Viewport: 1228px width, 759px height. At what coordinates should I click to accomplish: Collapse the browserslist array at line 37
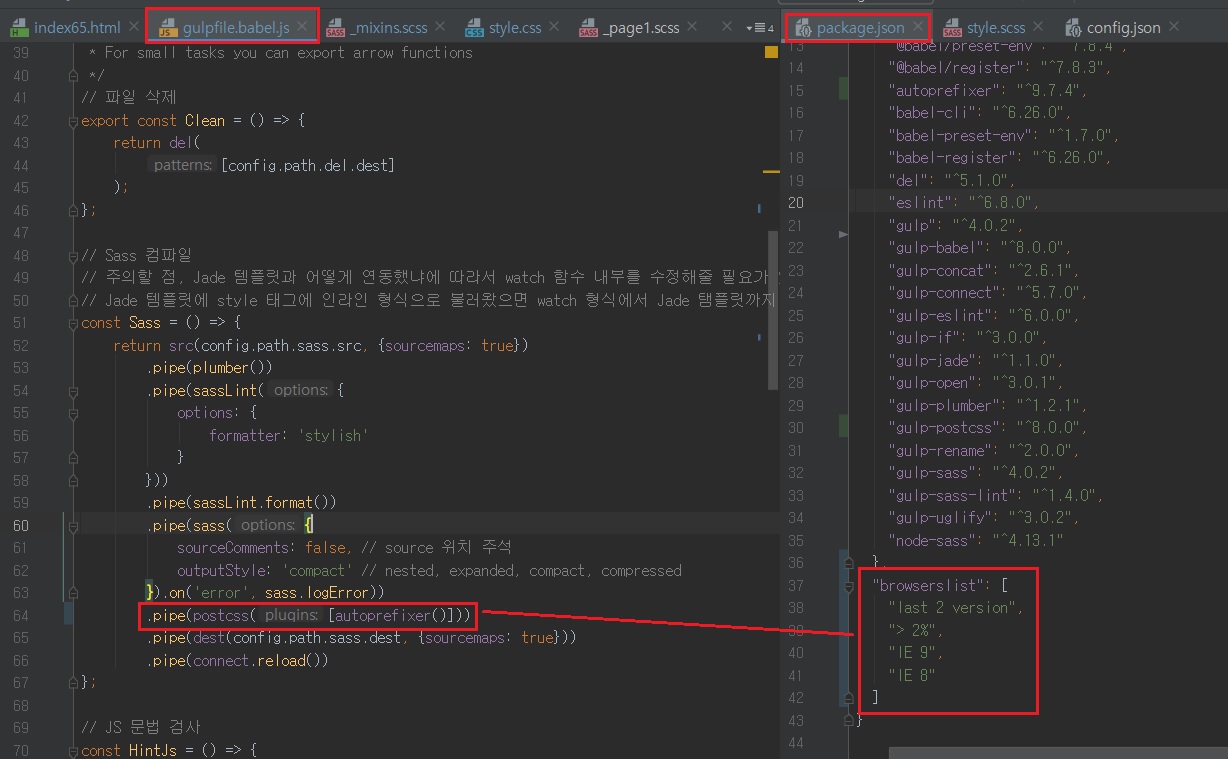(848, 585)
